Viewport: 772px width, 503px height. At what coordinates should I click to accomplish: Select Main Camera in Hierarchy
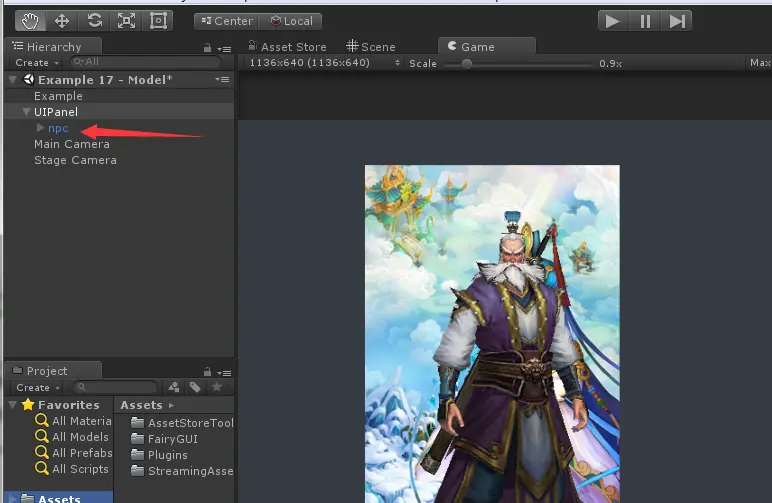click(72, 144)
